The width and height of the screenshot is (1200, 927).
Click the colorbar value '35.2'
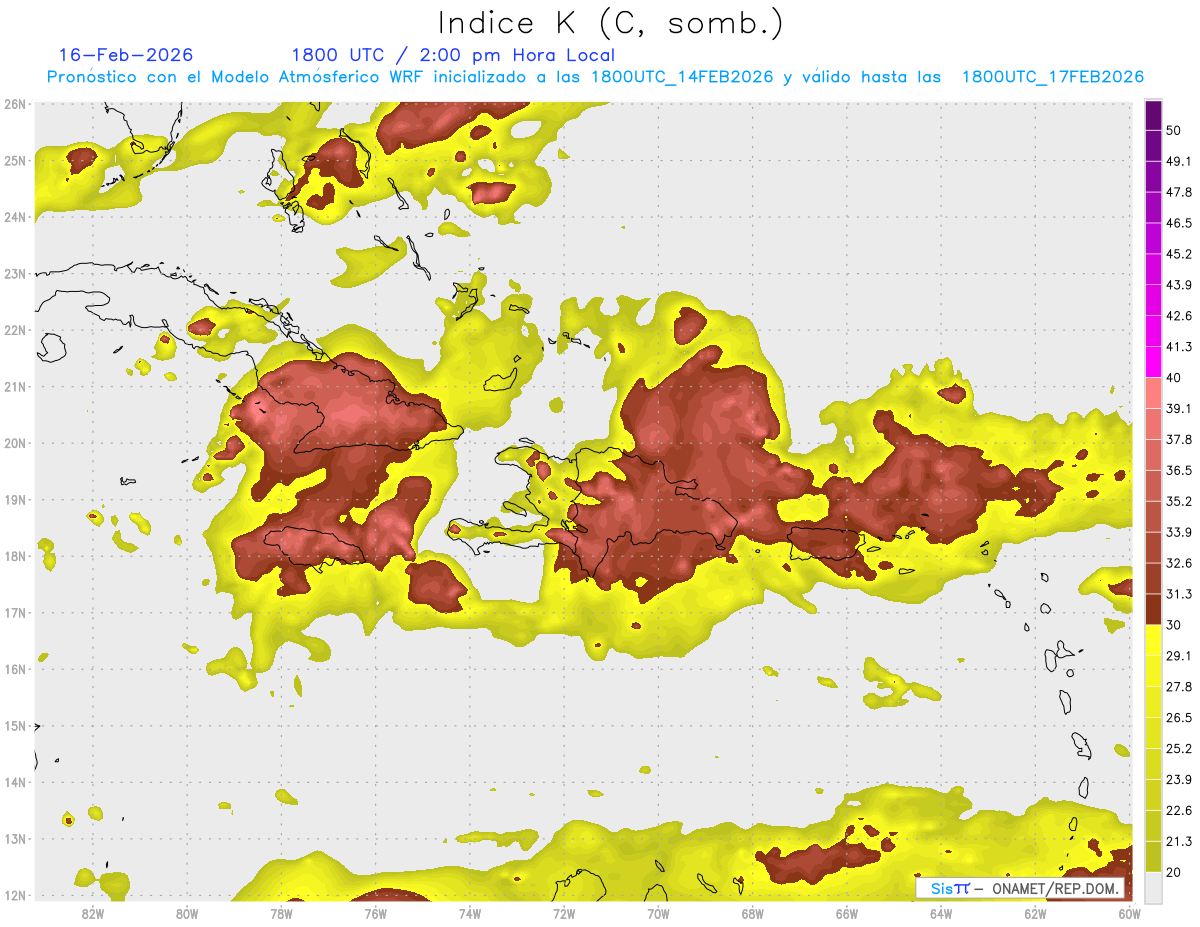point(1179,501)
